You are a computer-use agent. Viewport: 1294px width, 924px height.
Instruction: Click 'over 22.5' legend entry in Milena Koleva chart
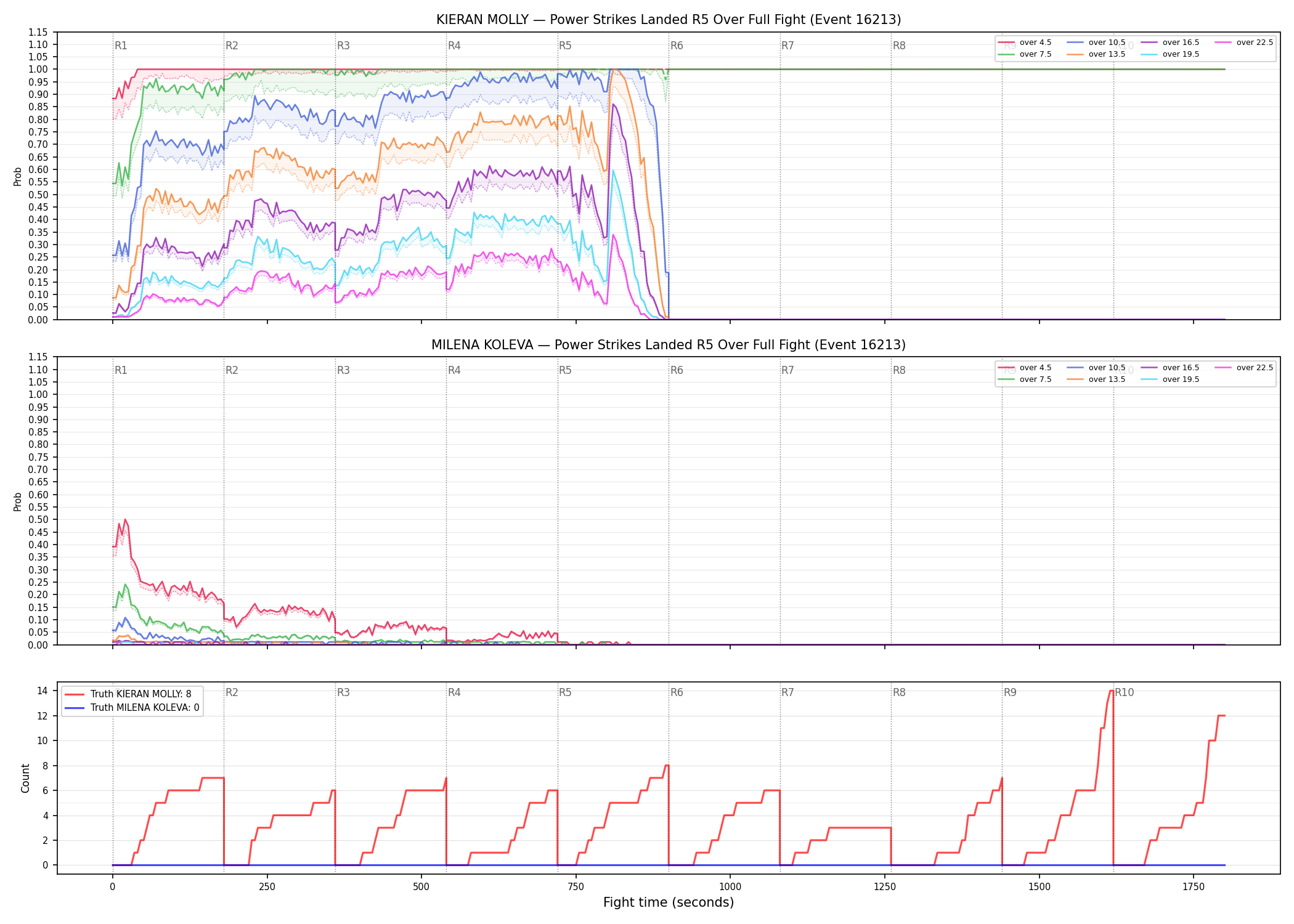(x=1244, y=368)
